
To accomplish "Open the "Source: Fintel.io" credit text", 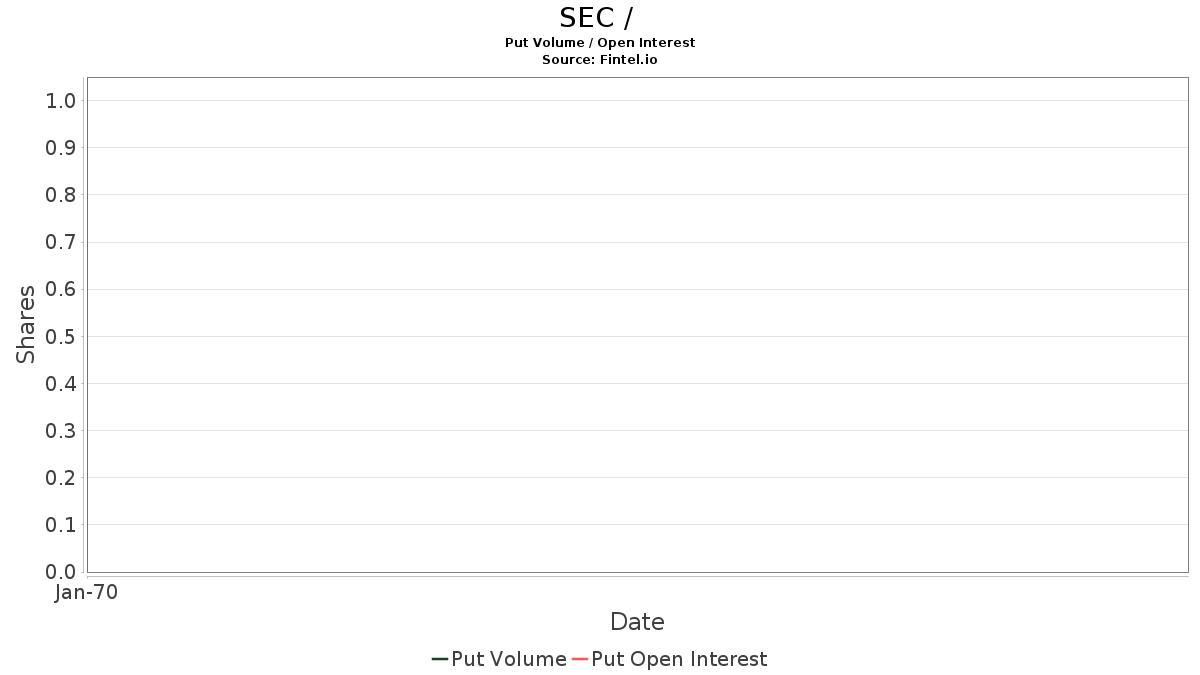I will coord(600,60).
